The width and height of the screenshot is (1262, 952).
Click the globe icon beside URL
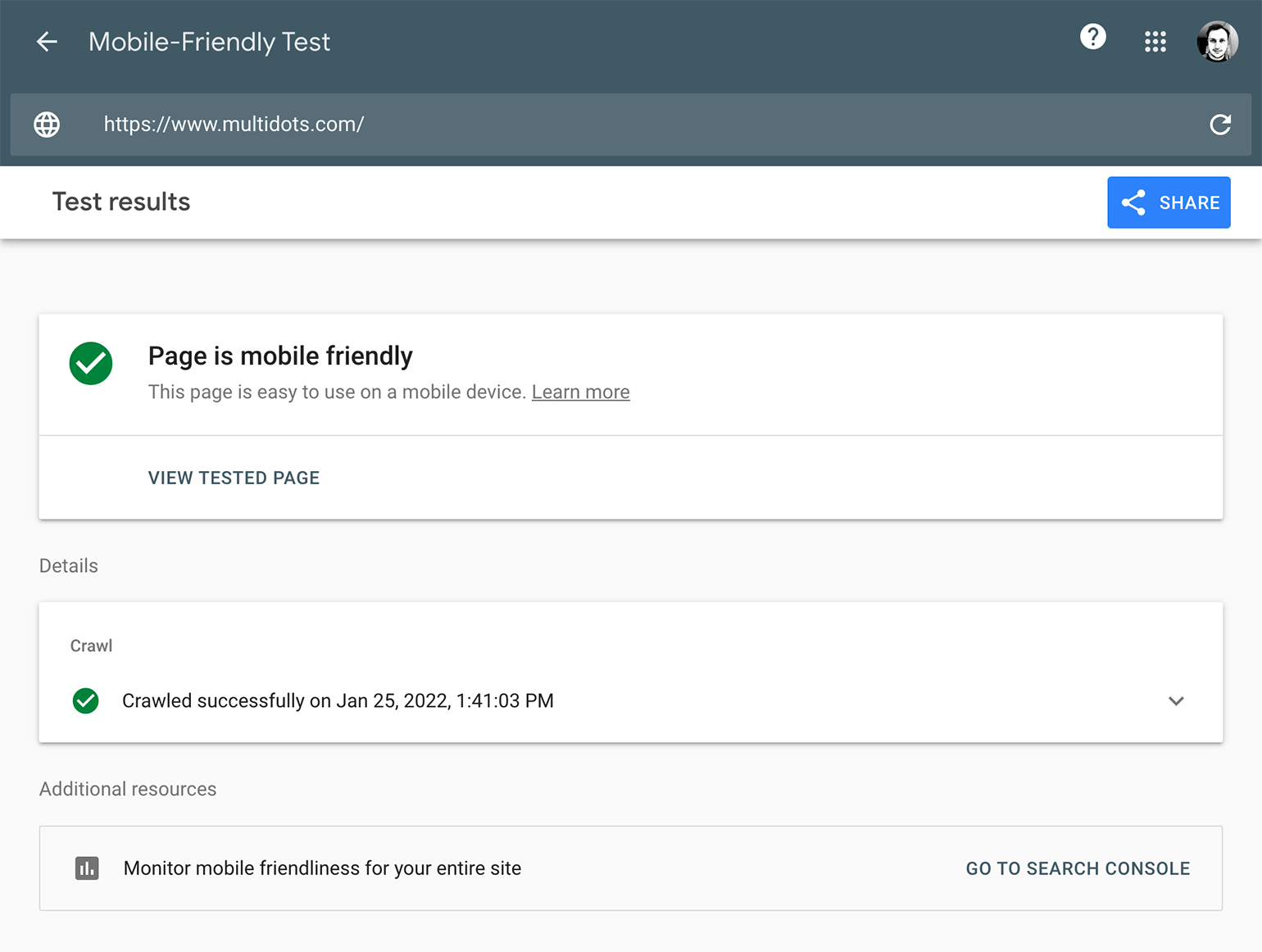pyautogui.click(x=47, y=125)
